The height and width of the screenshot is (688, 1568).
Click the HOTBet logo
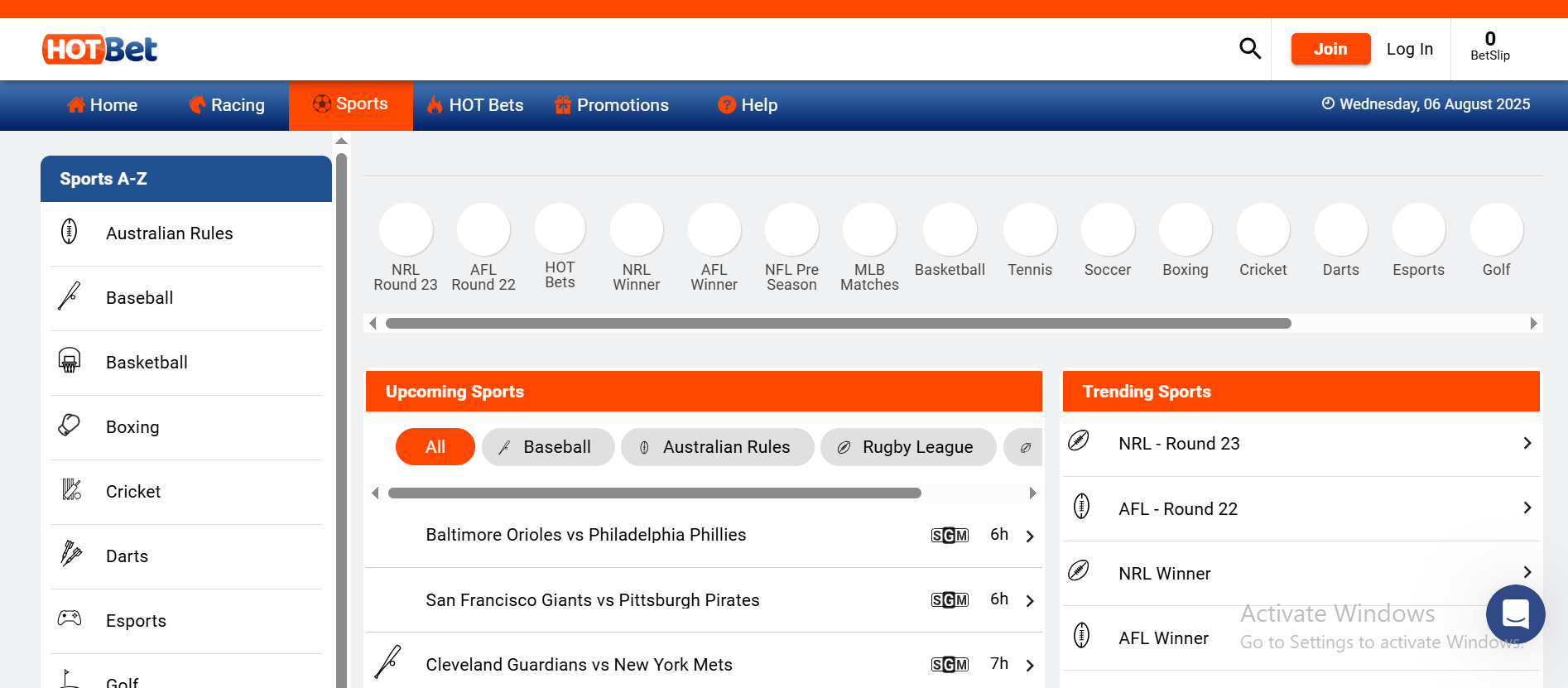tap(100, 49)
